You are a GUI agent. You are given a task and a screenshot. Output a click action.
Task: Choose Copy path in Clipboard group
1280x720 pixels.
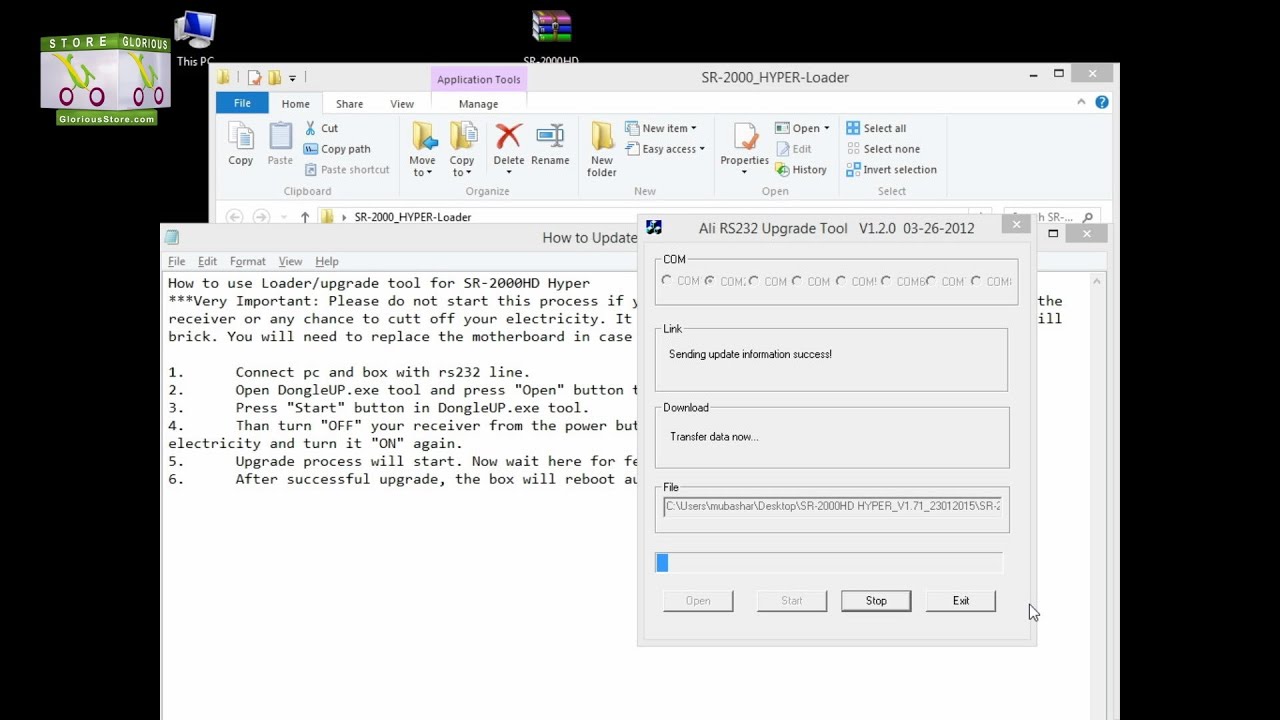point(337,149)
